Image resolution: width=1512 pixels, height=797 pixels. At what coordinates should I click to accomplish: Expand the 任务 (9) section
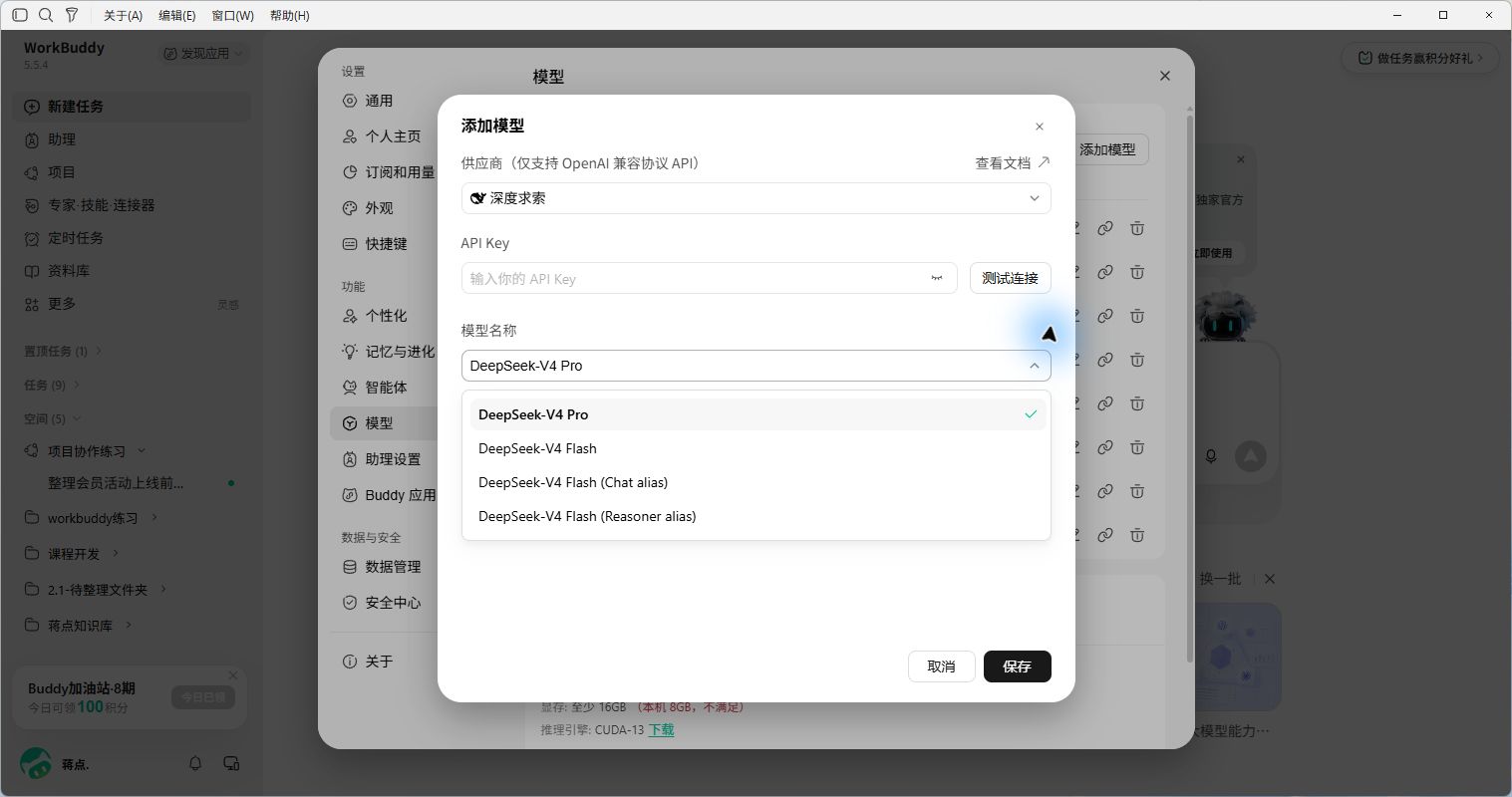click(52, 385)
